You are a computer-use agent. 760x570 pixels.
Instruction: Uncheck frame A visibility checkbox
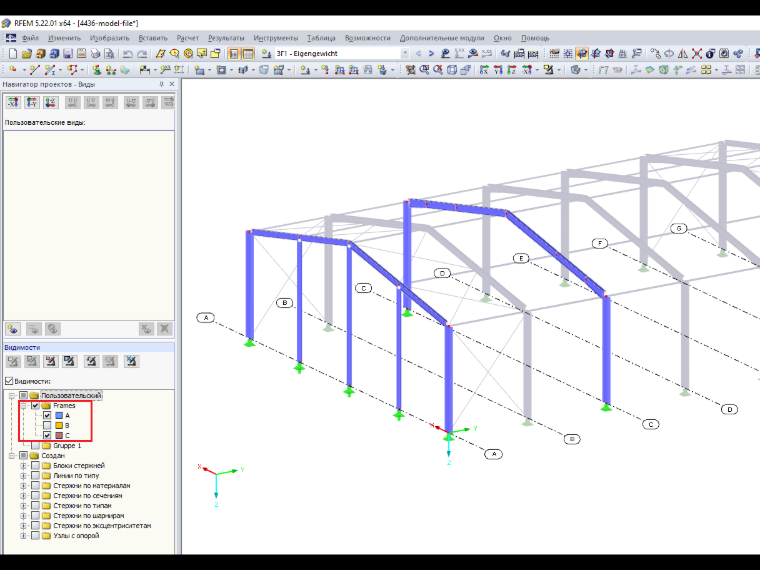click(47, 415)
